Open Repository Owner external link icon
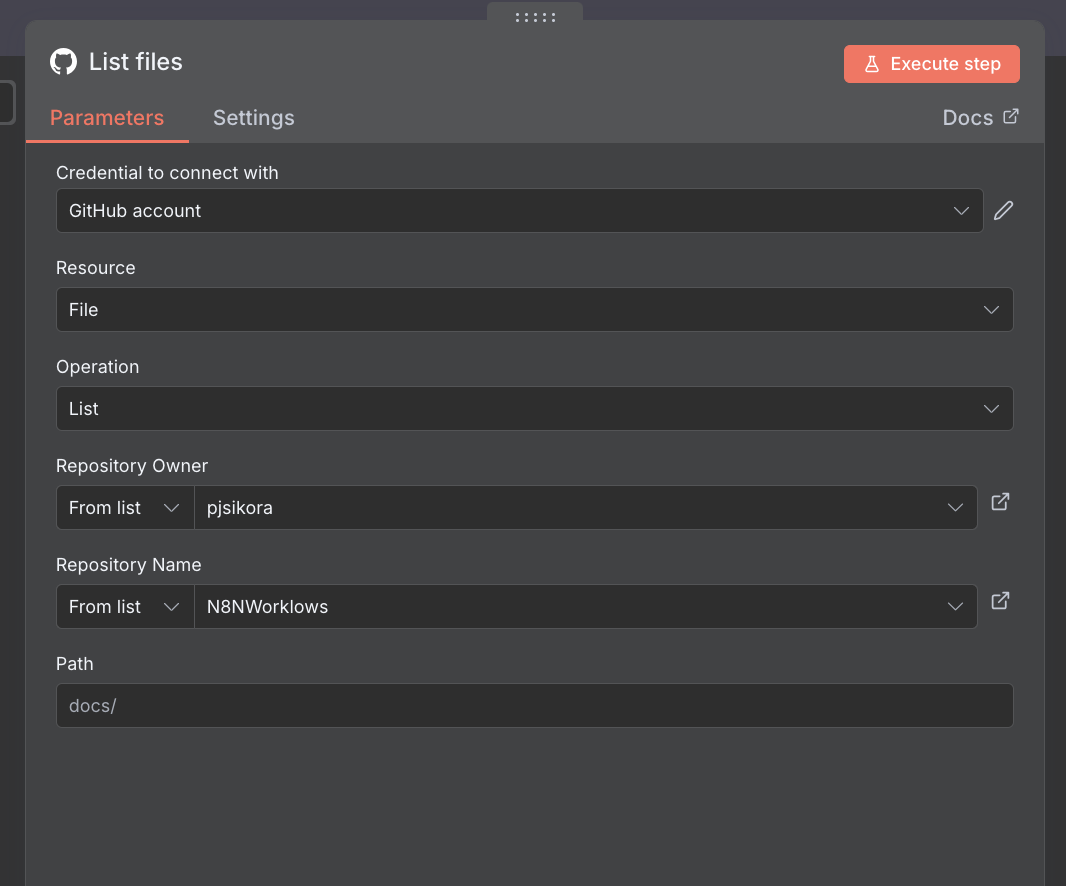 point(1000,502)
